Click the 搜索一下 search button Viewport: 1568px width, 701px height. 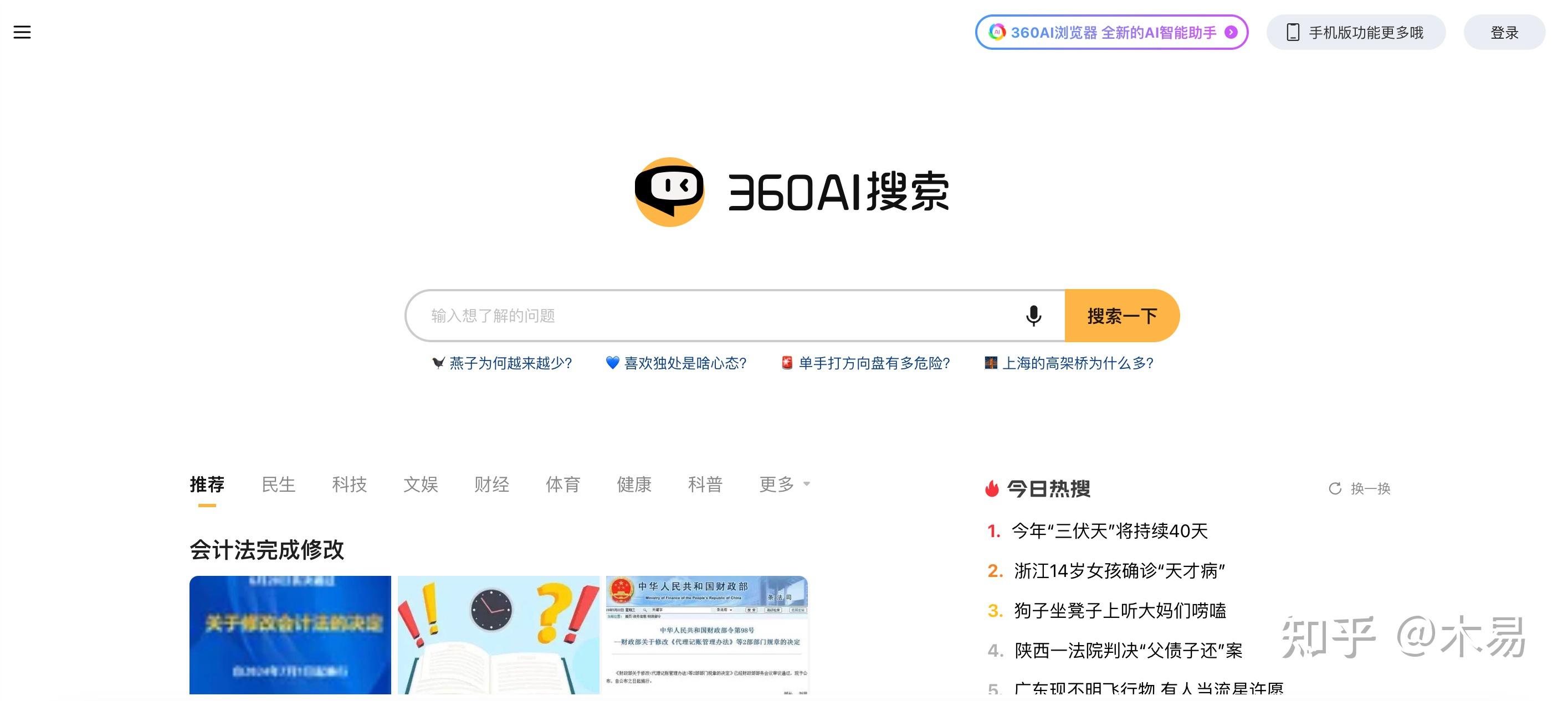(x=1122, y=316)
